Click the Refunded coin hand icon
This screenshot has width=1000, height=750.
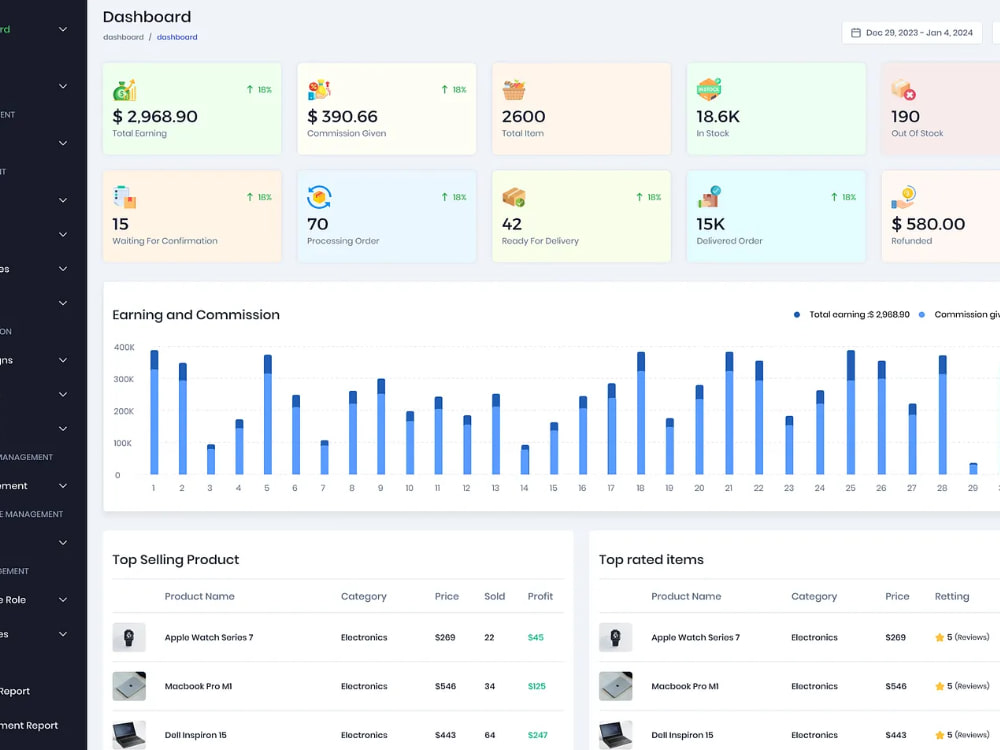(903, 197)
